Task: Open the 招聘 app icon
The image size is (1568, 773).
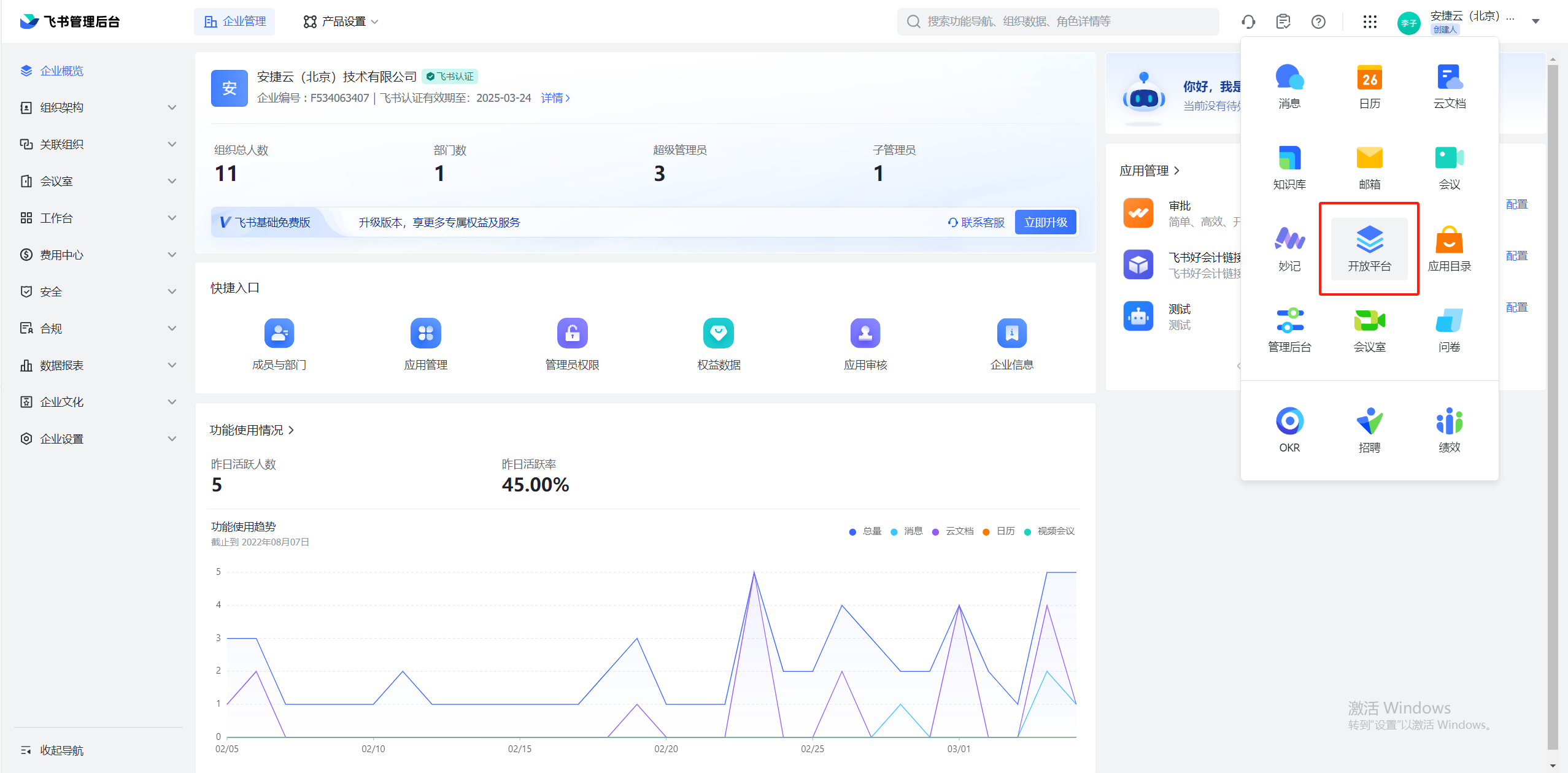Action: (x=1369, y=430)
